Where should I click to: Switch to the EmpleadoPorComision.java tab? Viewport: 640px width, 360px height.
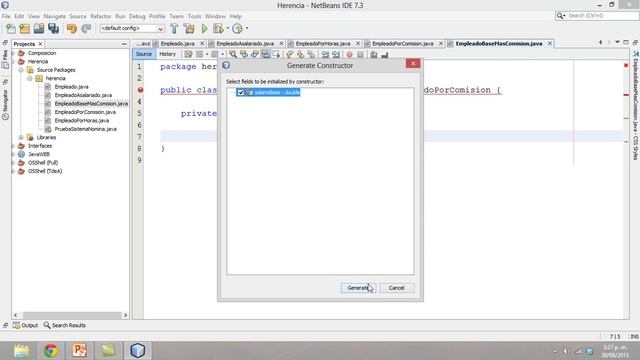click(402, 44)
